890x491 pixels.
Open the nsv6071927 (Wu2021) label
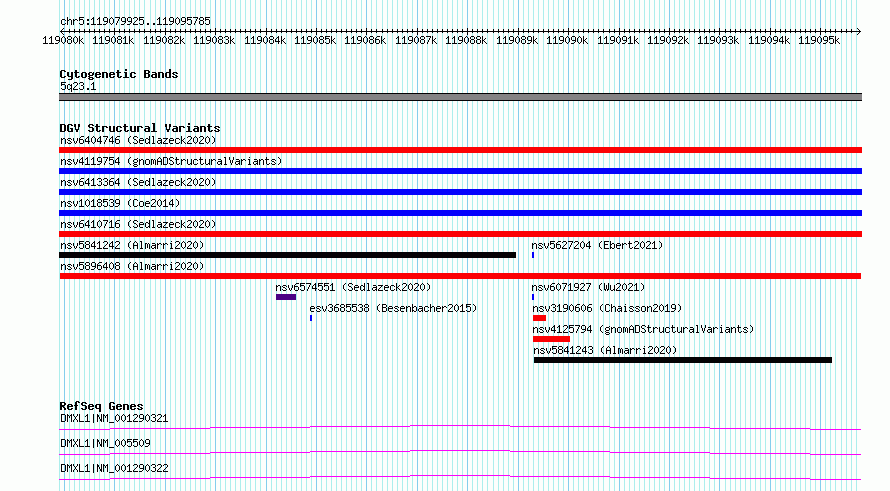tap(588, 287)
